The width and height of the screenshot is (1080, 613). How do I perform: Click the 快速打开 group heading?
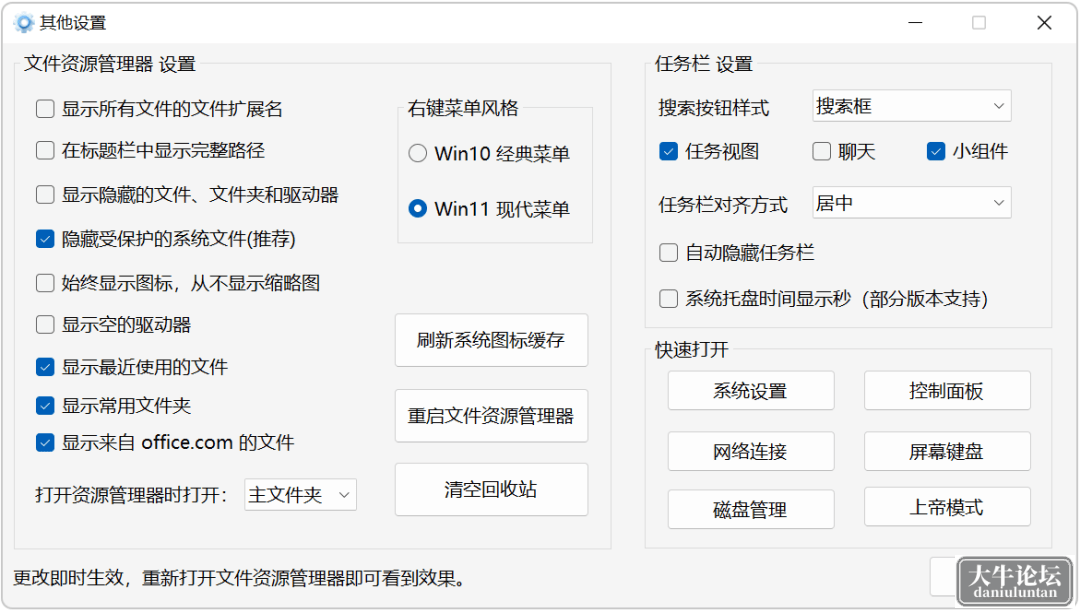(692, 350)
